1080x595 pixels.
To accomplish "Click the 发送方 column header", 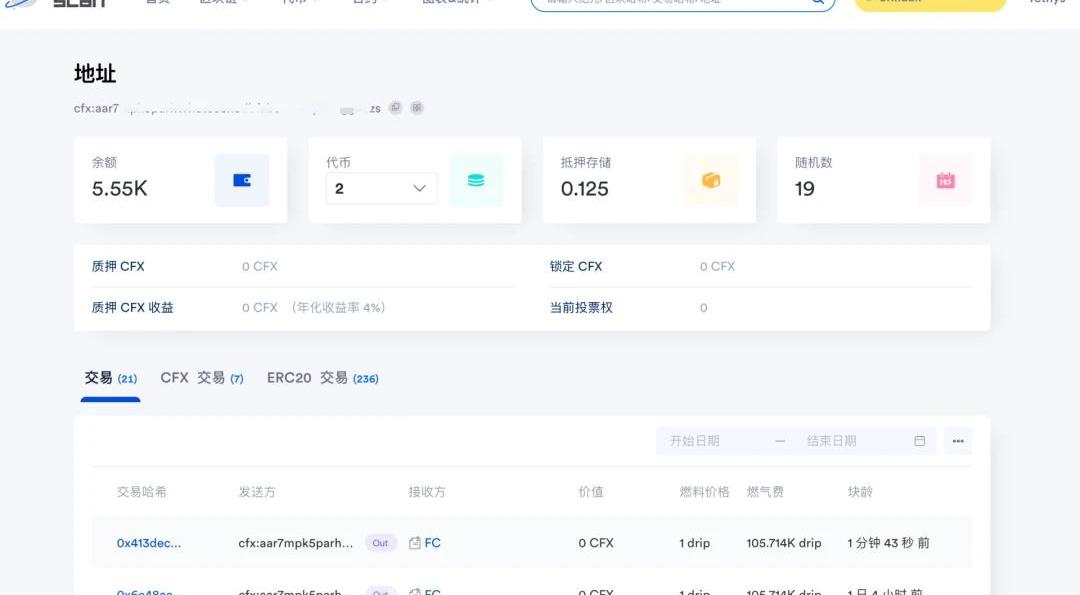I will click(257, 492).
